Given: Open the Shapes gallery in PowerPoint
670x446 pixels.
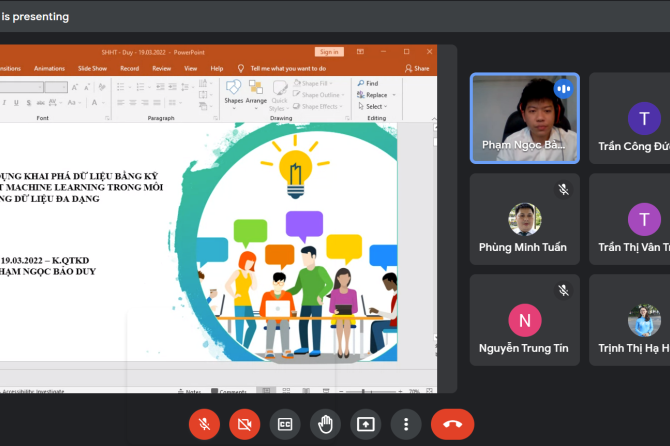Looking at the screenshot, I should [233, 92].
